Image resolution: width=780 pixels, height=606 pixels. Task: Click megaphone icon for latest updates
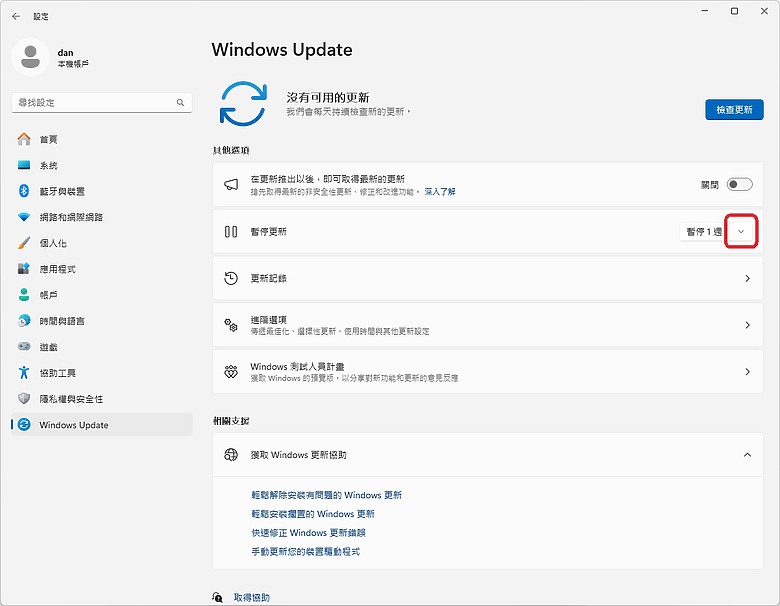coord(231,185)
